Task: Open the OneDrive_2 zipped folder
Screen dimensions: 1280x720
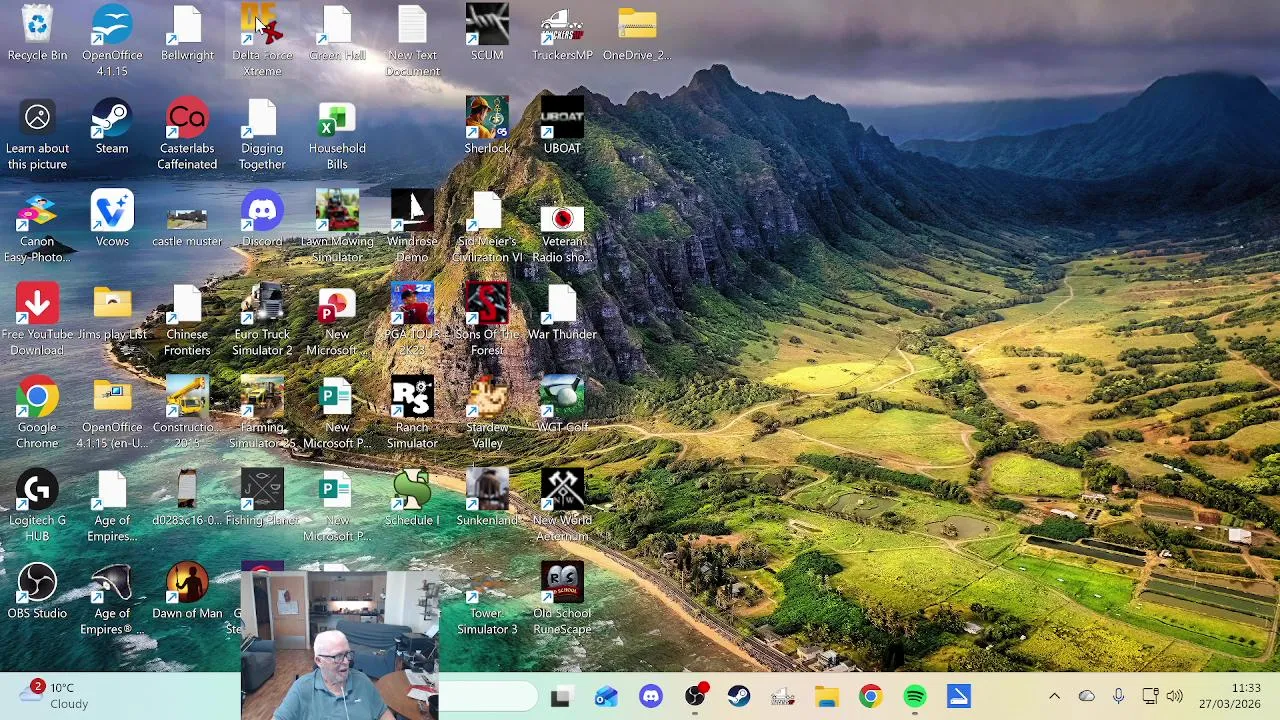Action: [637, 33]
